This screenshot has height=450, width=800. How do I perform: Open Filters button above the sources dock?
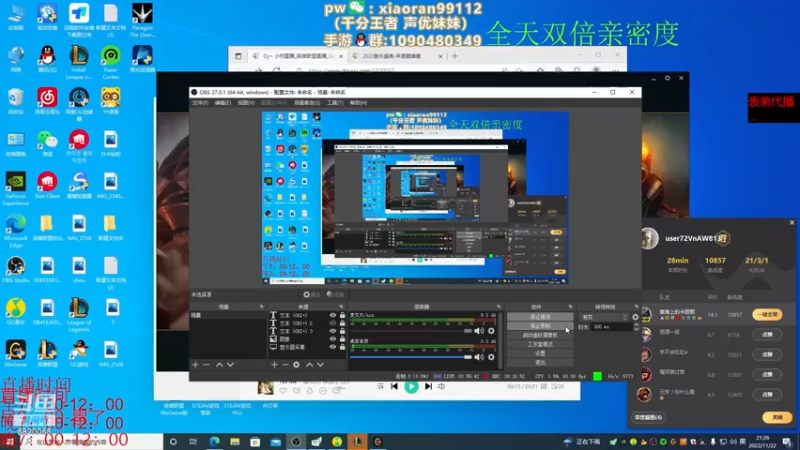[335, 294]
